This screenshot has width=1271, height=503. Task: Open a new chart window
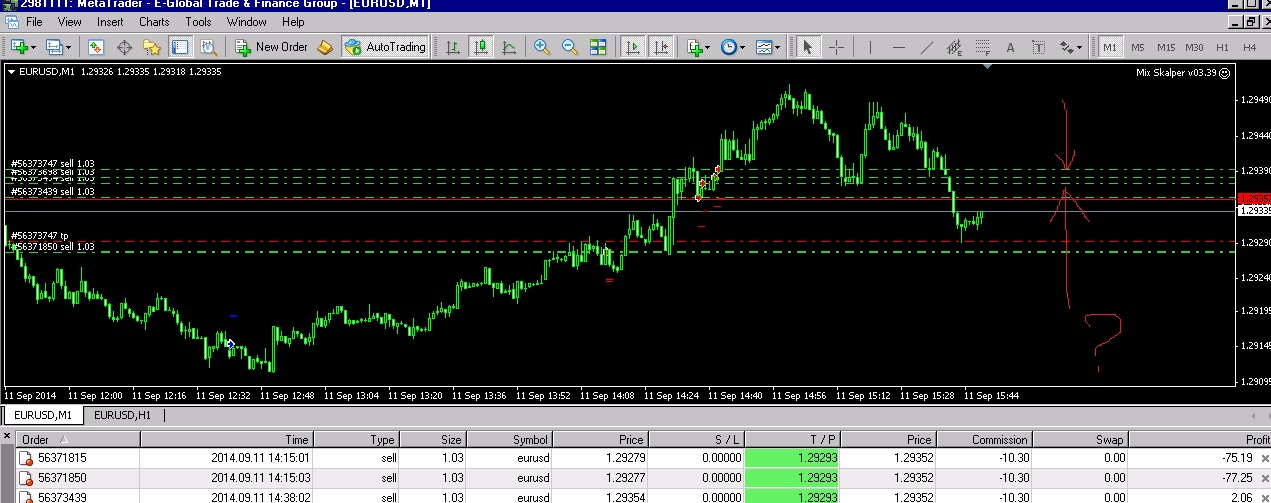19,46
